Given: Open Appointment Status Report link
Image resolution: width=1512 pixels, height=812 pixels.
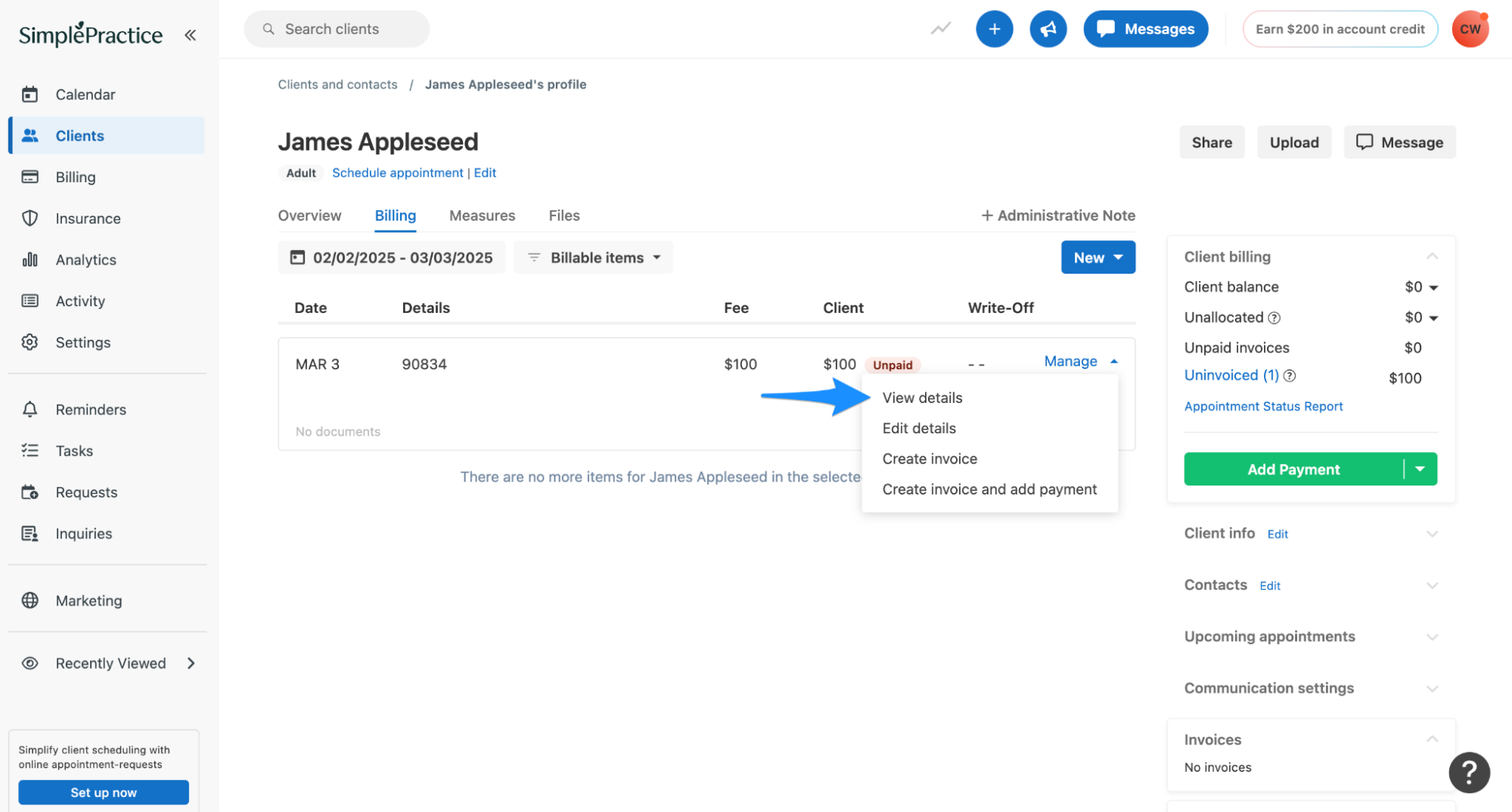Looking at the screenshot, I should coord(1263,407).
